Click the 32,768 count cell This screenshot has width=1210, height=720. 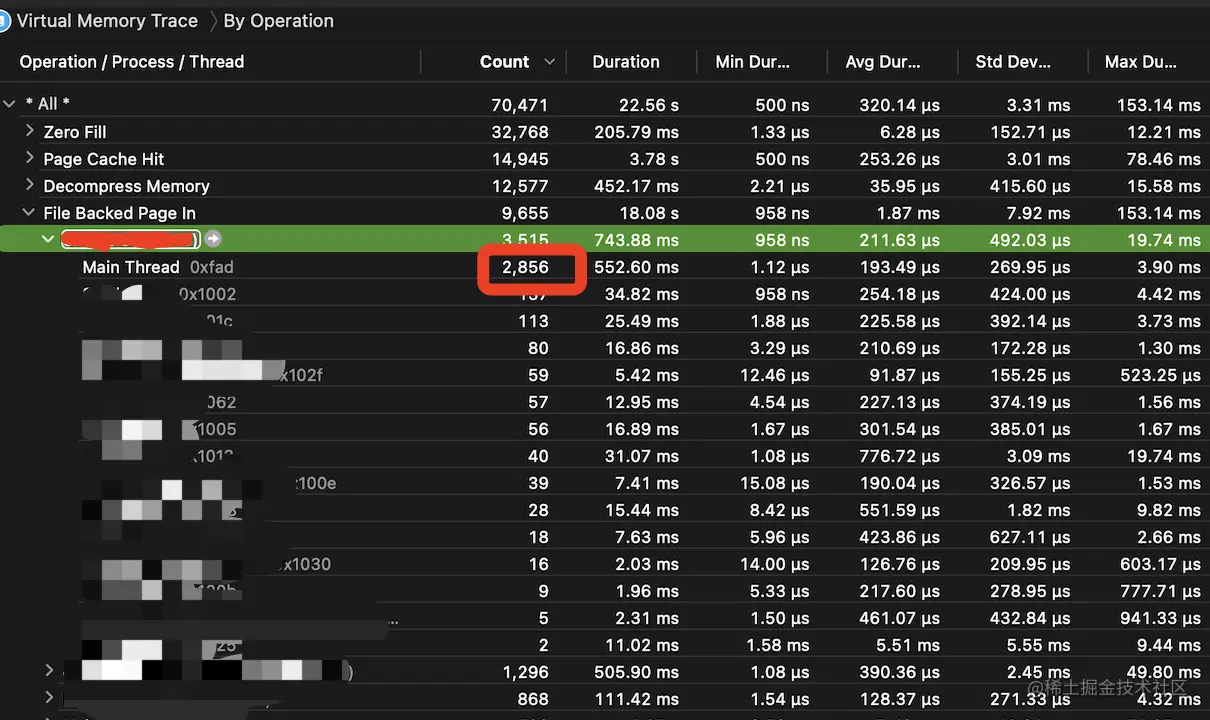(x=520, y=132)
